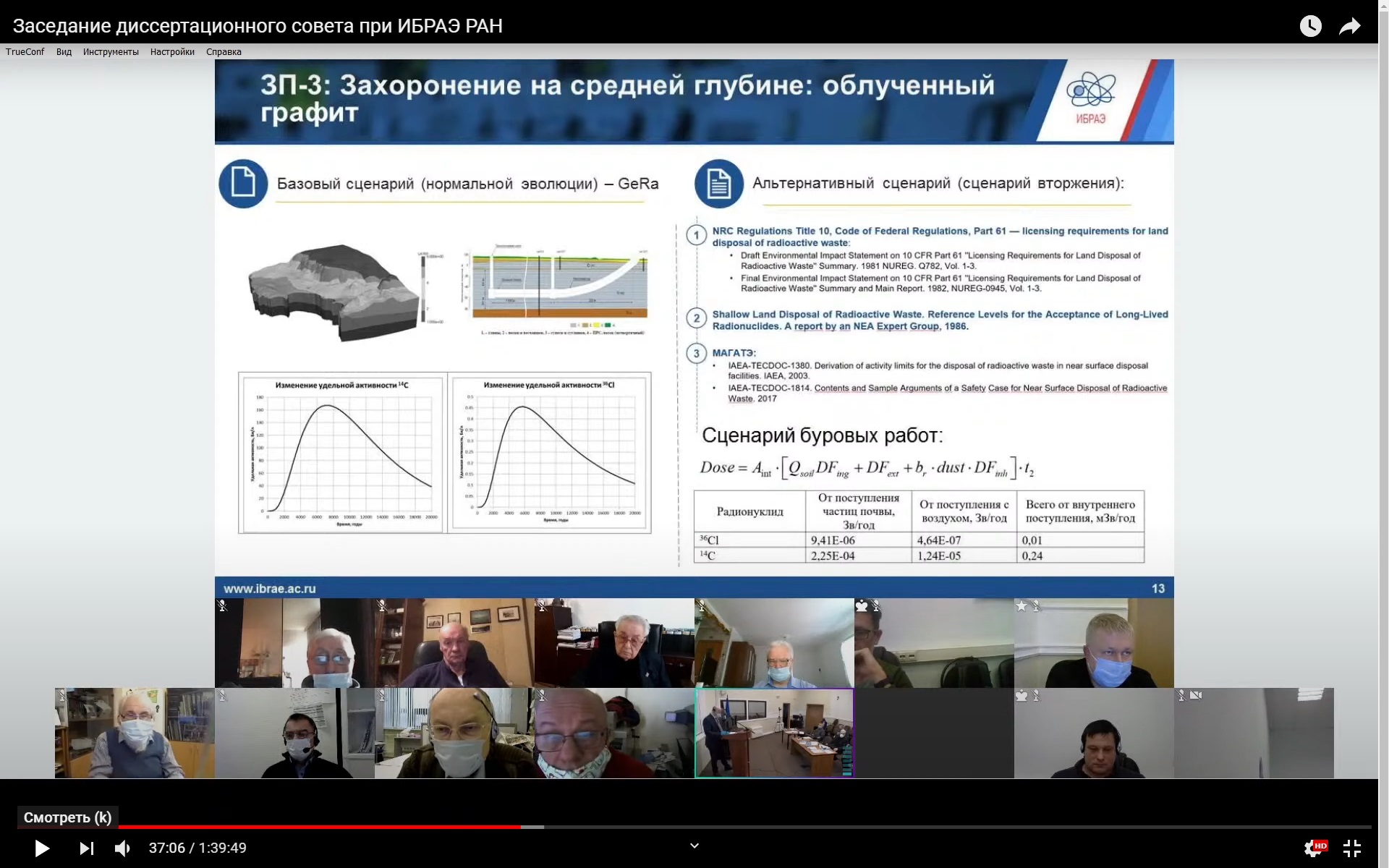Exit full screen mode
This screenshot has height=868, width=1389.
[1351, 848]
